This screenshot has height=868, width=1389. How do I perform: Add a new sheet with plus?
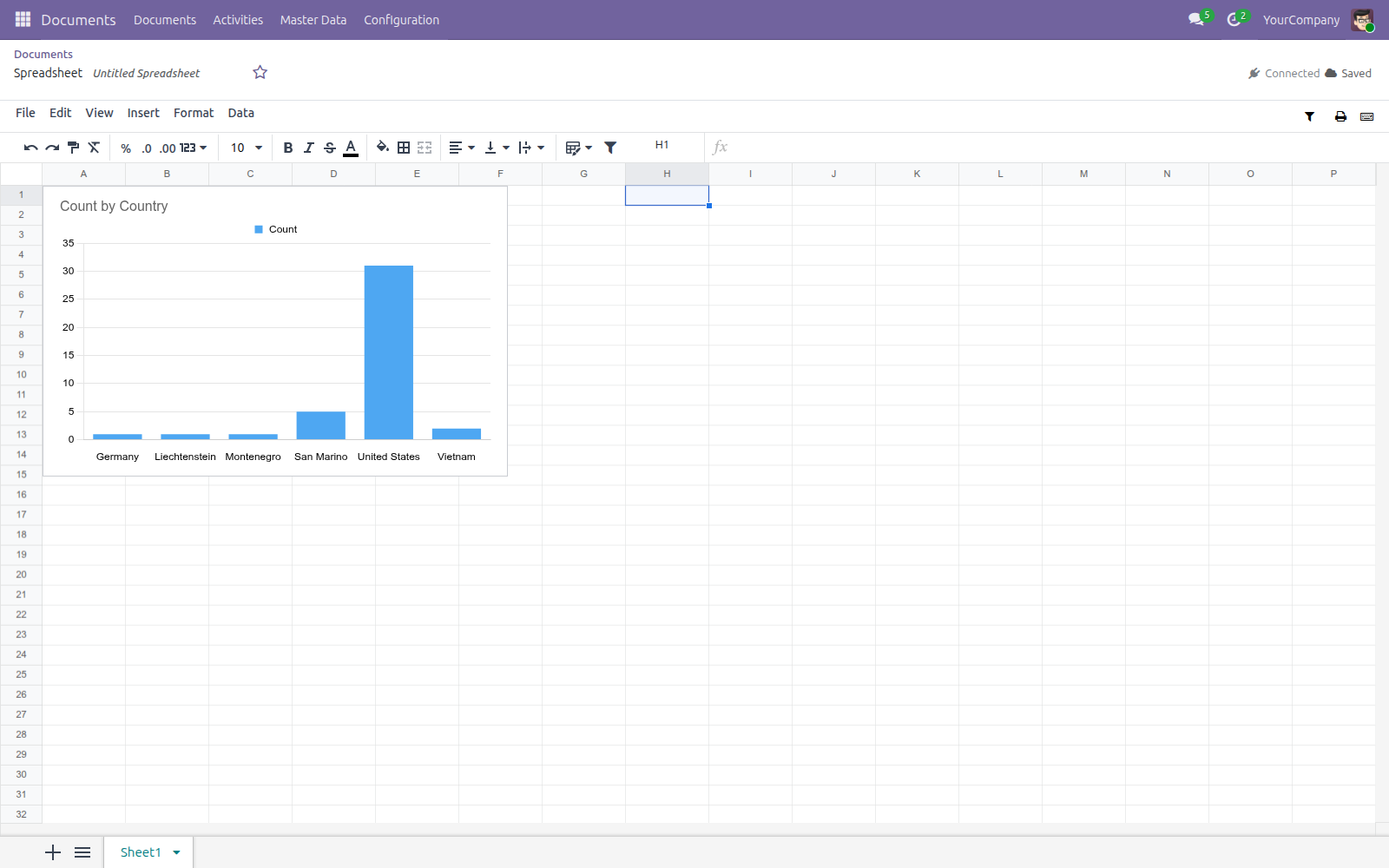(x=53, y=852)
